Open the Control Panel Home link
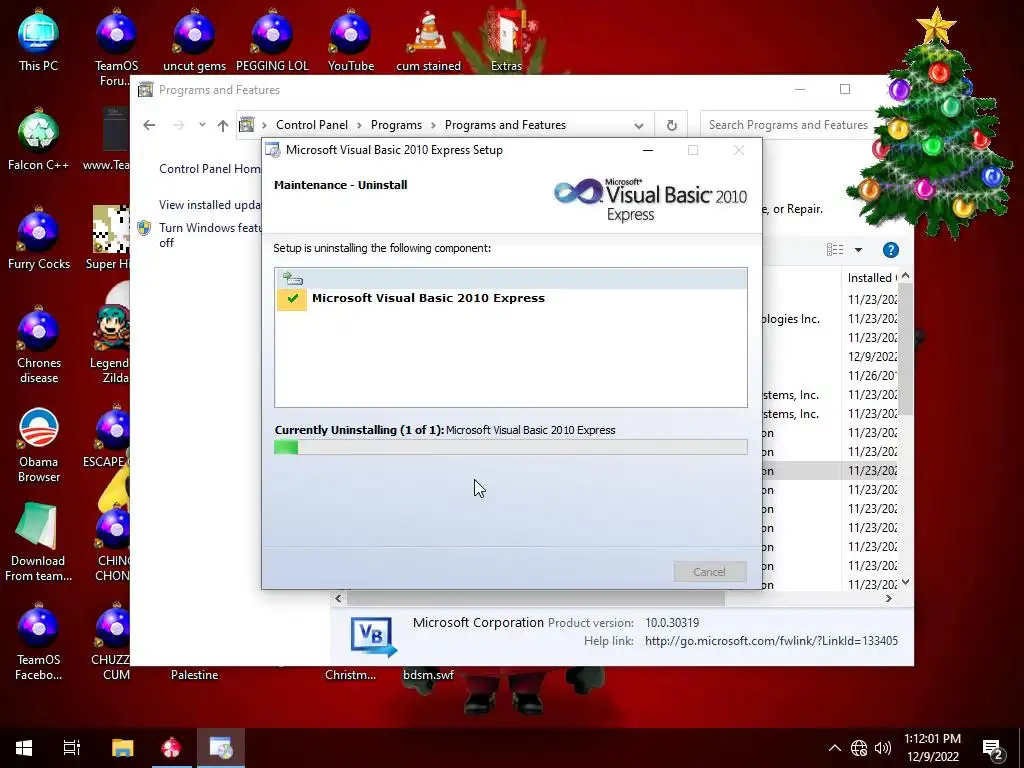The width and height of the screenshot is (1024, 768). pos(210,168)
